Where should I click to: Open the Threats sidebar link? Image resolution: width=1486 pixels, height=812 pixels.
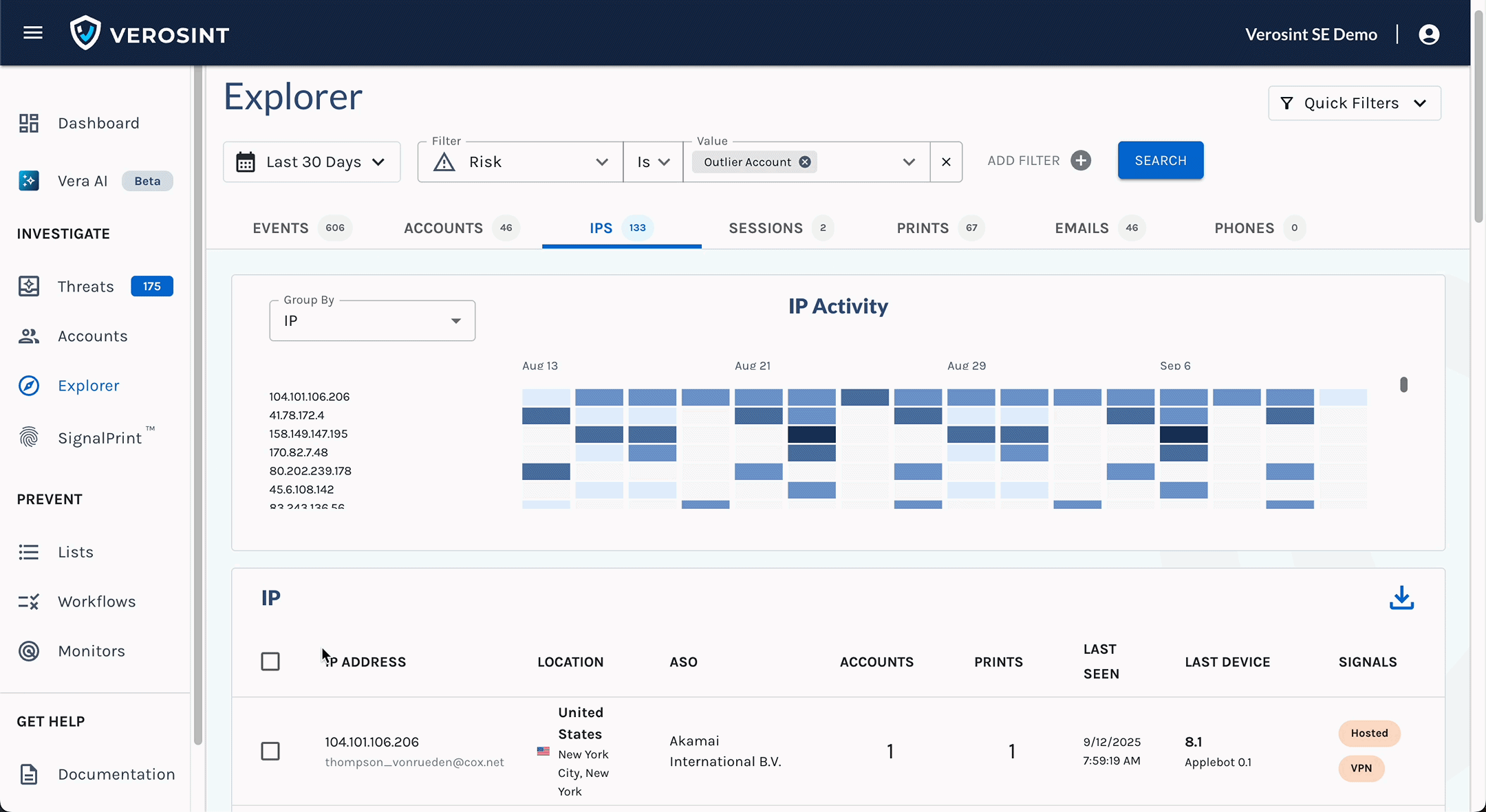click(86, 287)
